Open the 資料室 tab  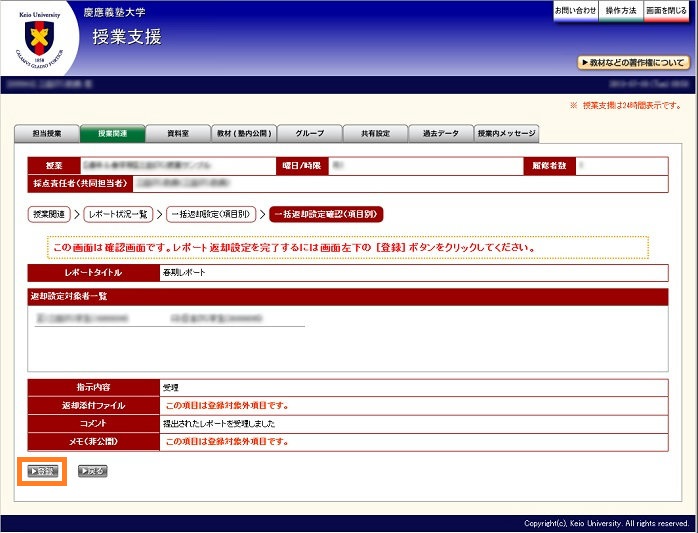(178, 133)
